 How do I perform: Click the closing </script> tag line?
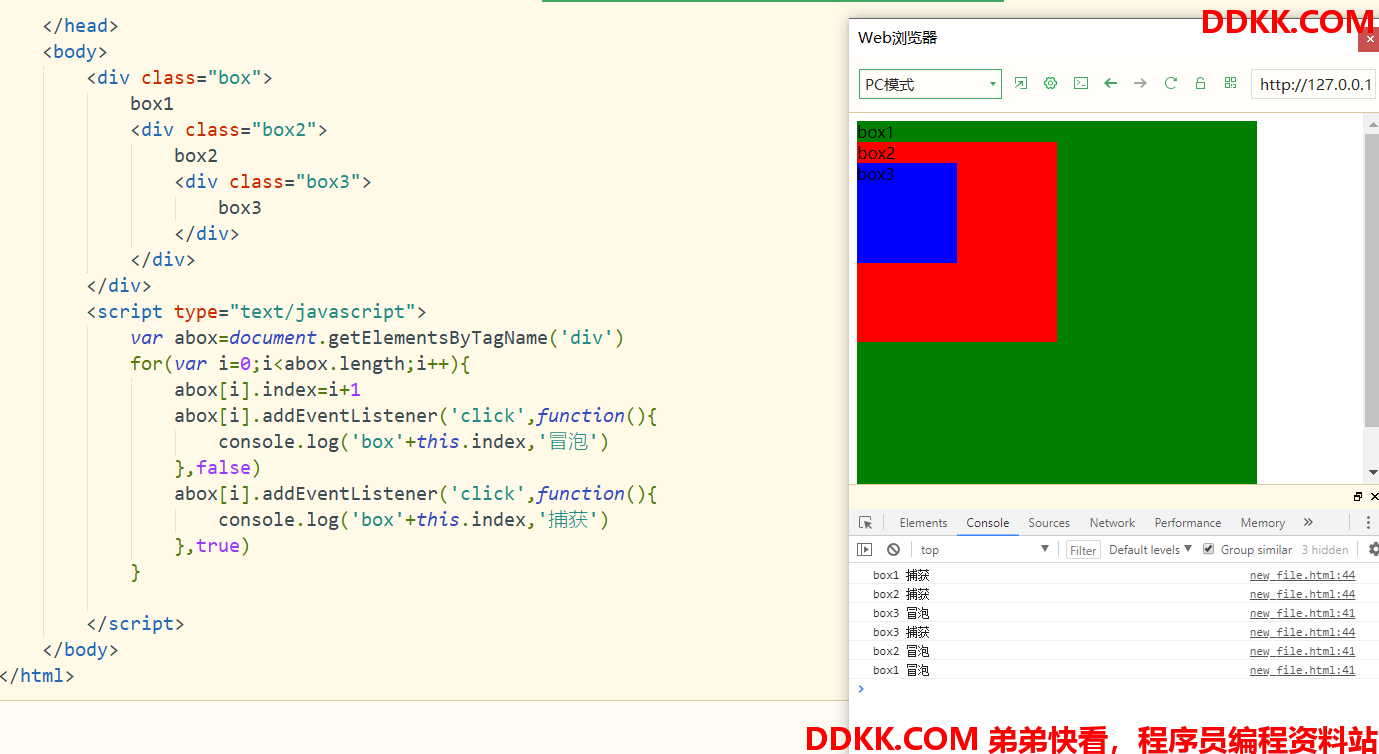pos(135,624)
